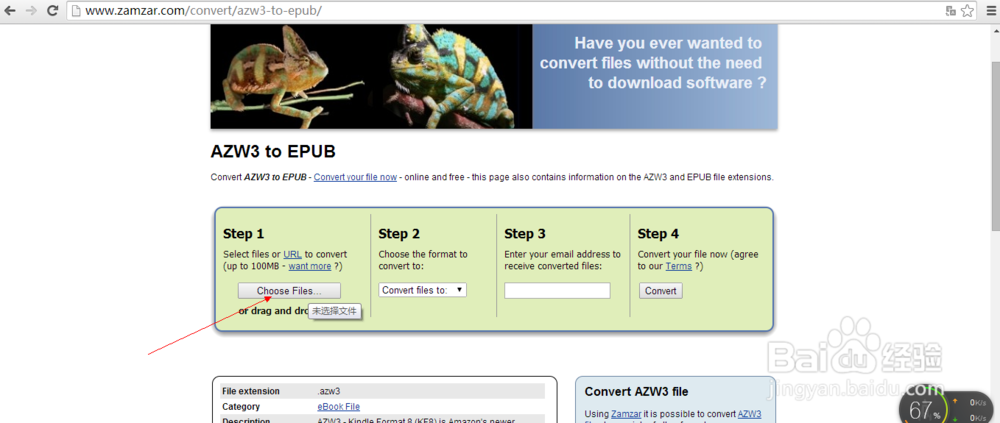
Task: Click the 'AZW3 to EPUB' heading
Action: click(273, 152)
